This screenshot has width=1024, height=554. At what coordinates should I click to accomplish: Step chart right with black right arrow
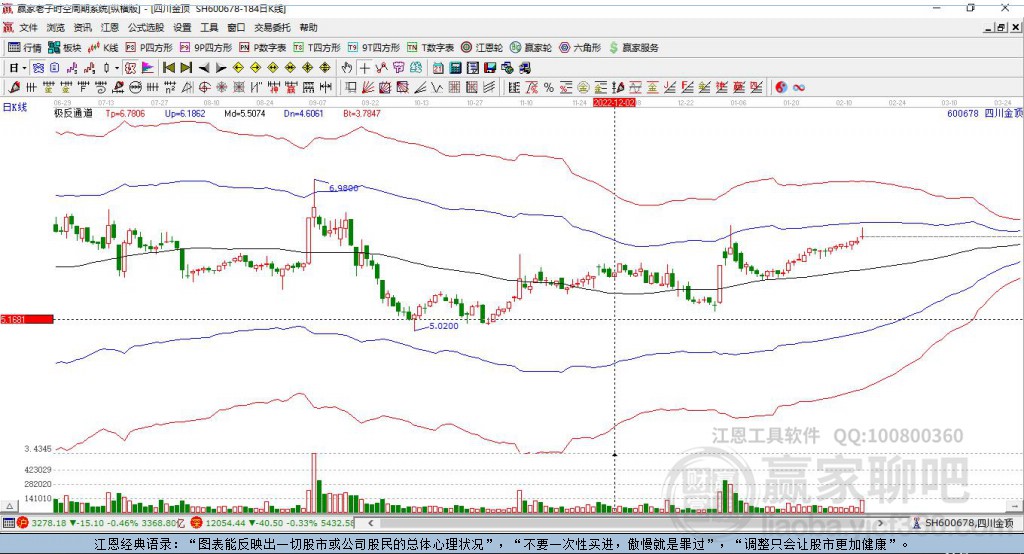(221, 68)
